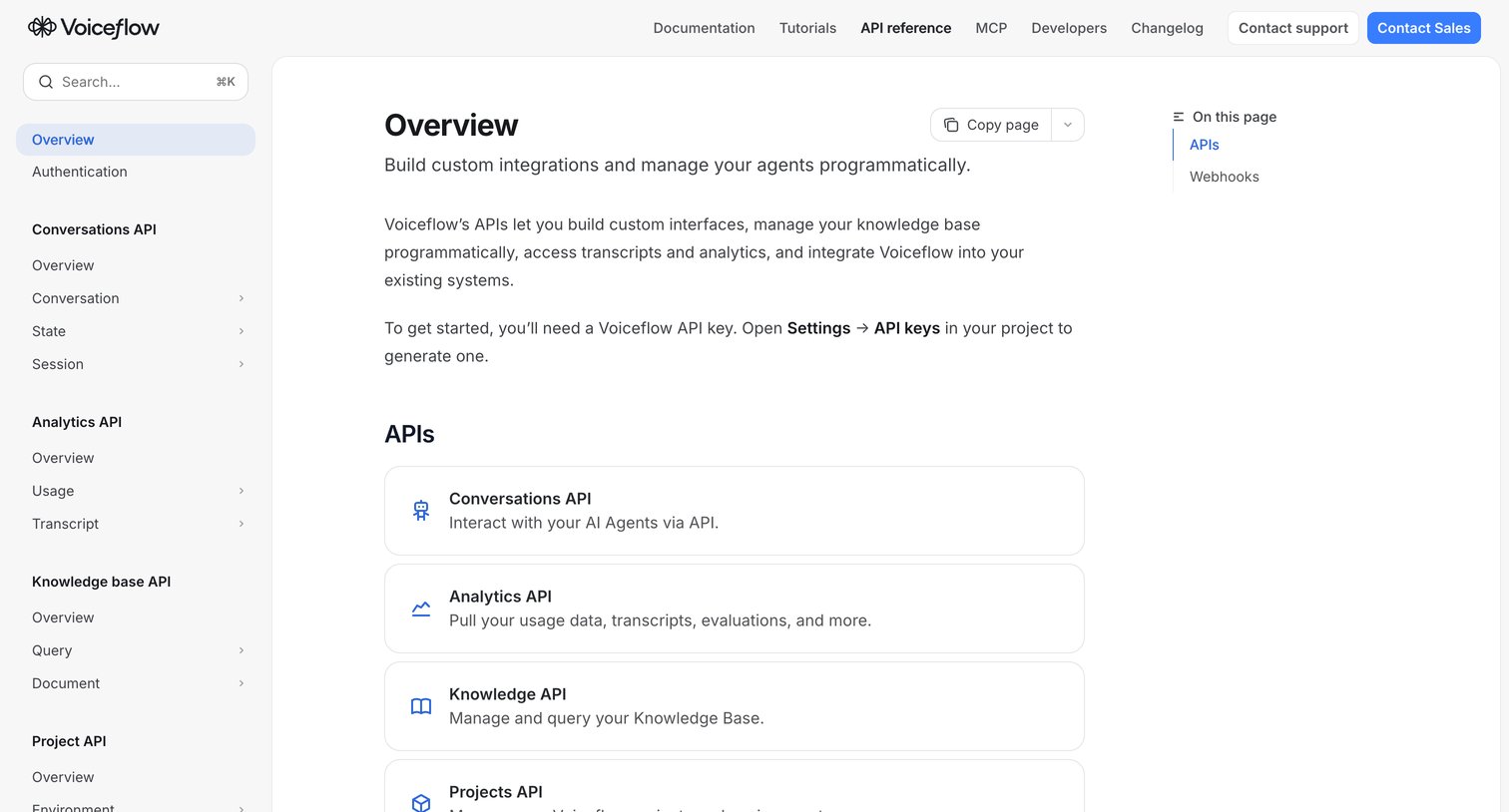Expand the Session sidebar section
1509x812 pixels.
pyautogui.click(x=242, y=364)
